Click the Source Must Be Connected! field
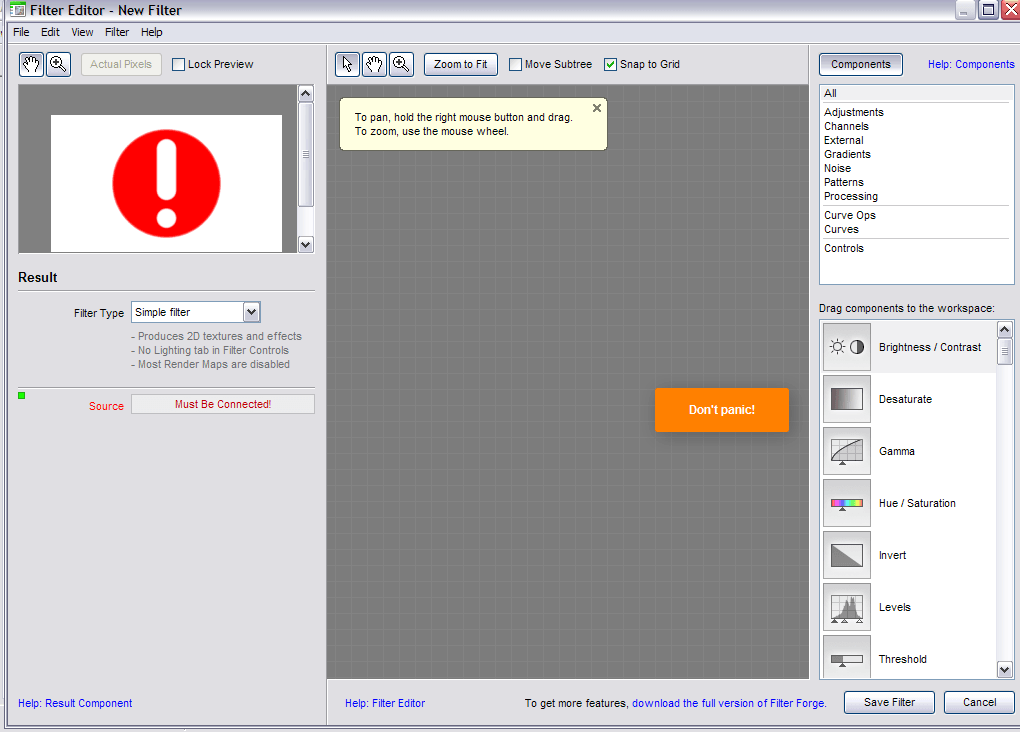 pos(223,404)
